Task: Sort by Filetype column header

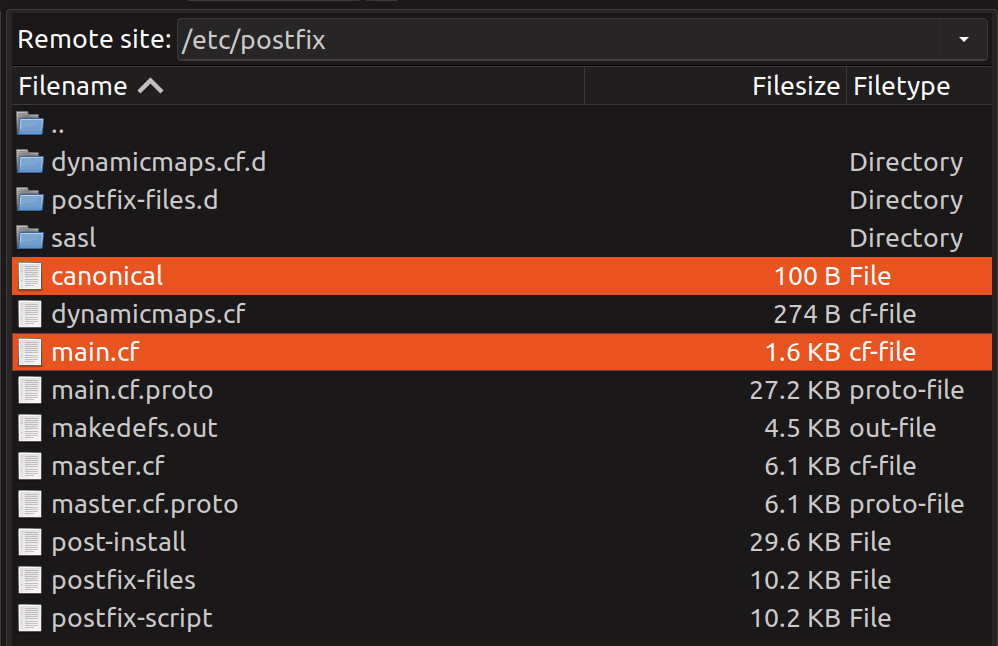Action: coord(919,86)
